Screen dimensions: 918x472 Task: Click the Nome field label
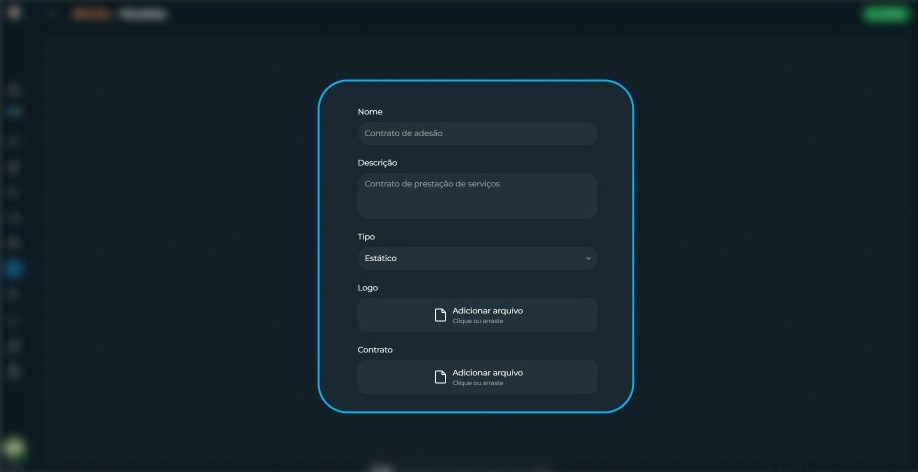click(370, 112)
